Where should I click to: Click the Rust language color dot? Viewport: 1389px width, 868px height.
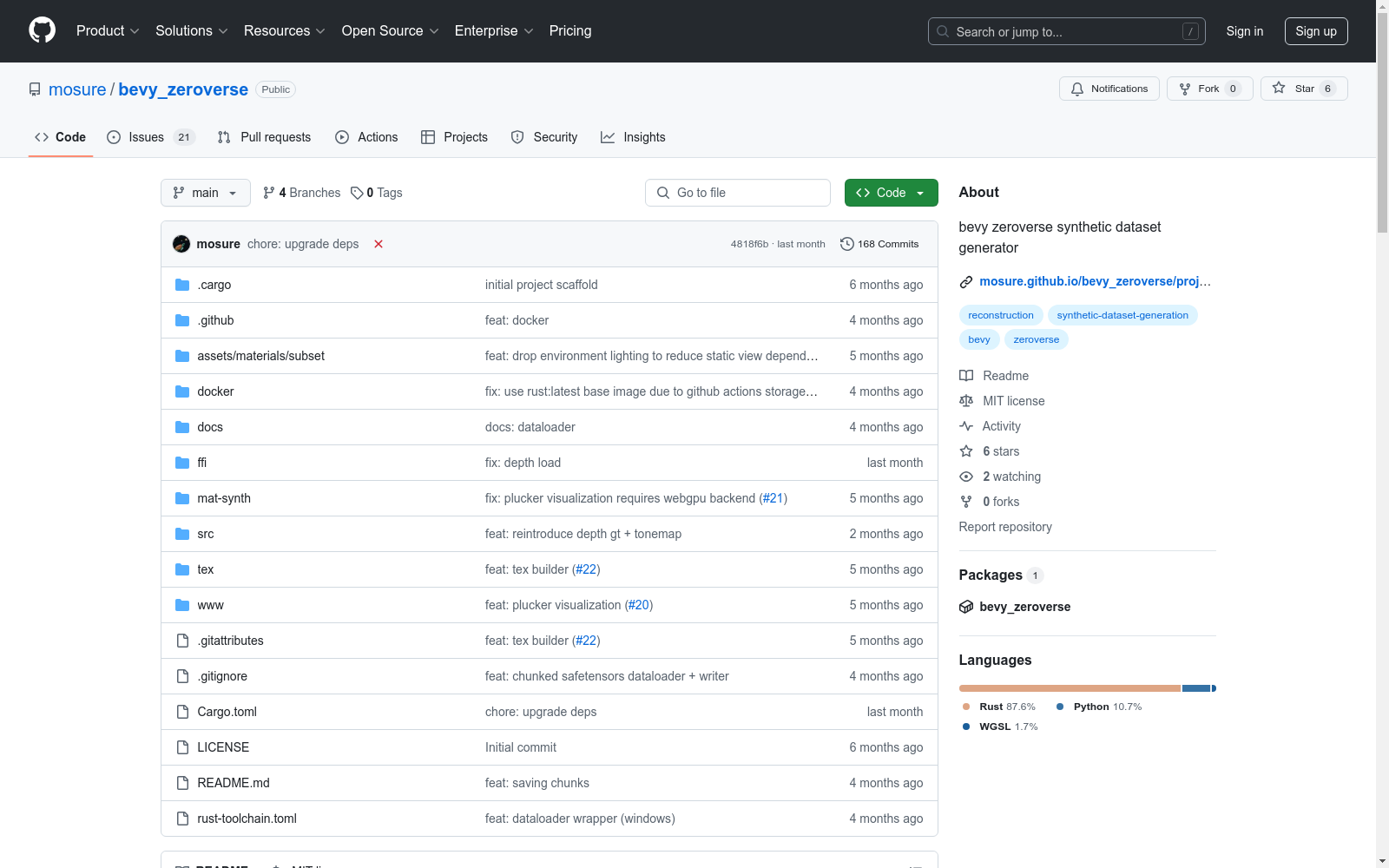coord(966,707)
